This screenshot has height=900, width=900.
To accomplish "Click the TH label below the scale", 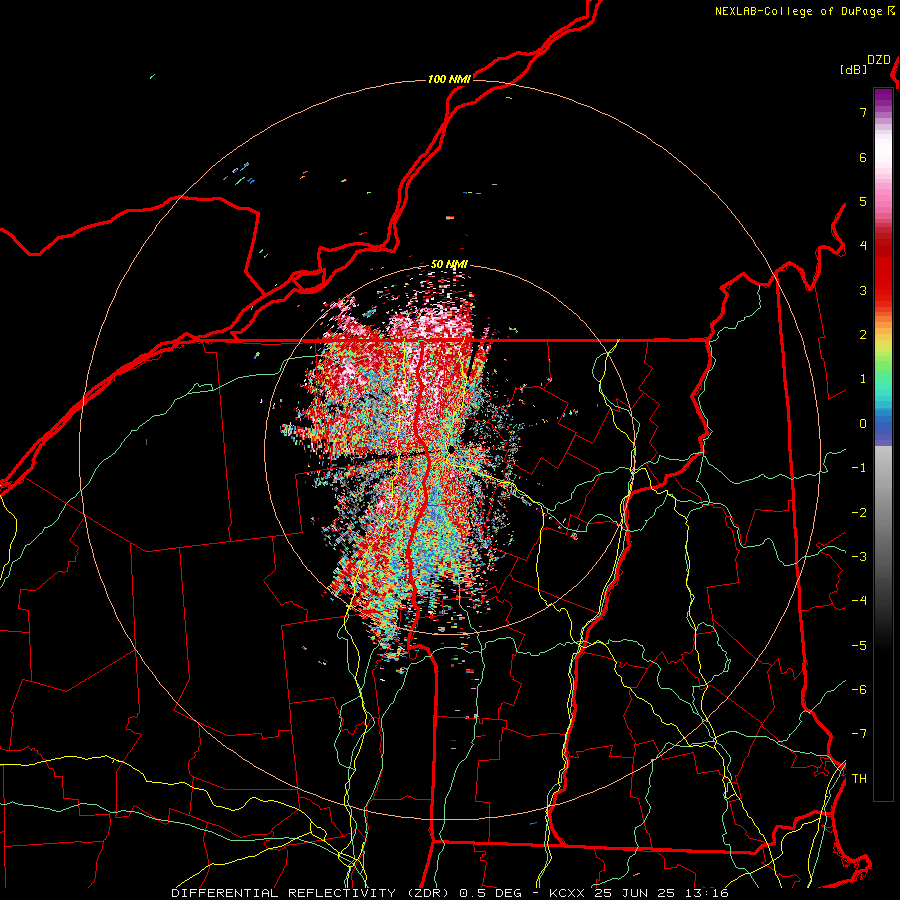I will click(x=859, y=779).
